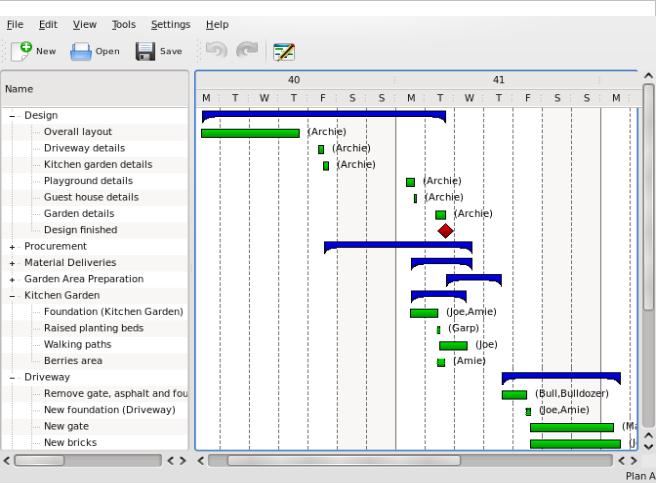Click the Gantt chart horizontal scrollbar
This screenshot has width=659, height=483.
click(345, 461)
